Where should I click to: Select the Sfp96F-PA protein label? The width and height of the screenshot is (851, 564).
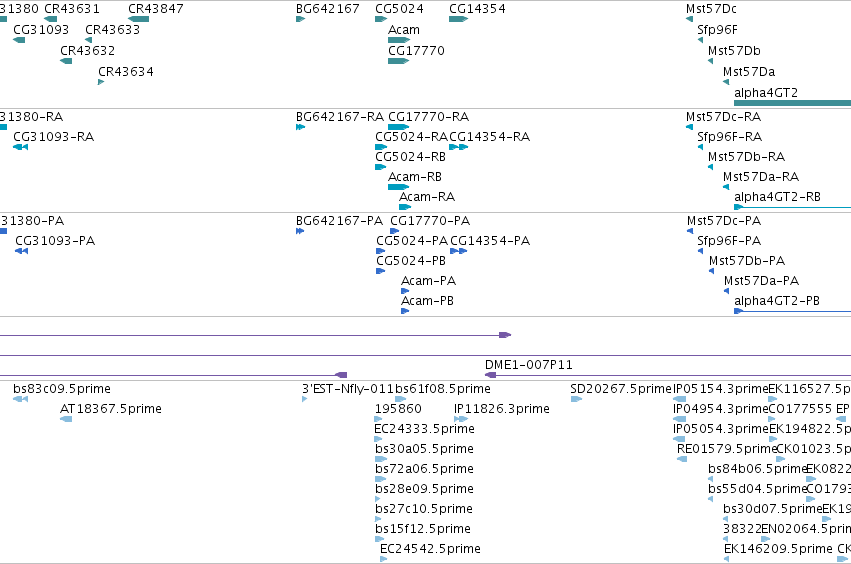click(729, 241)
